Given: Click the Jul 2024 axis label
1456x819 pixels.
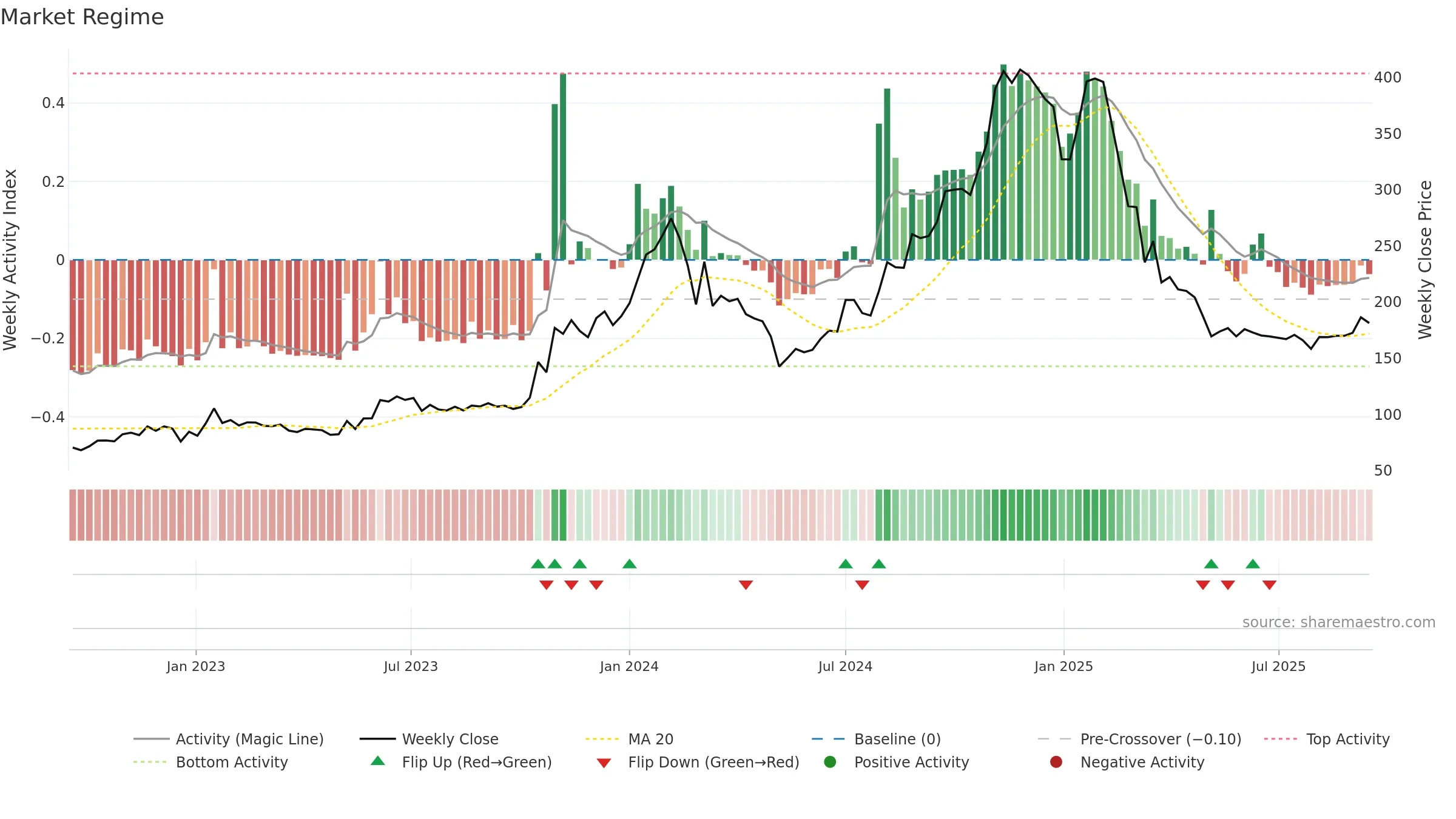Looking at the screenshot, I should pyautogui.click(x=845, y=666).
